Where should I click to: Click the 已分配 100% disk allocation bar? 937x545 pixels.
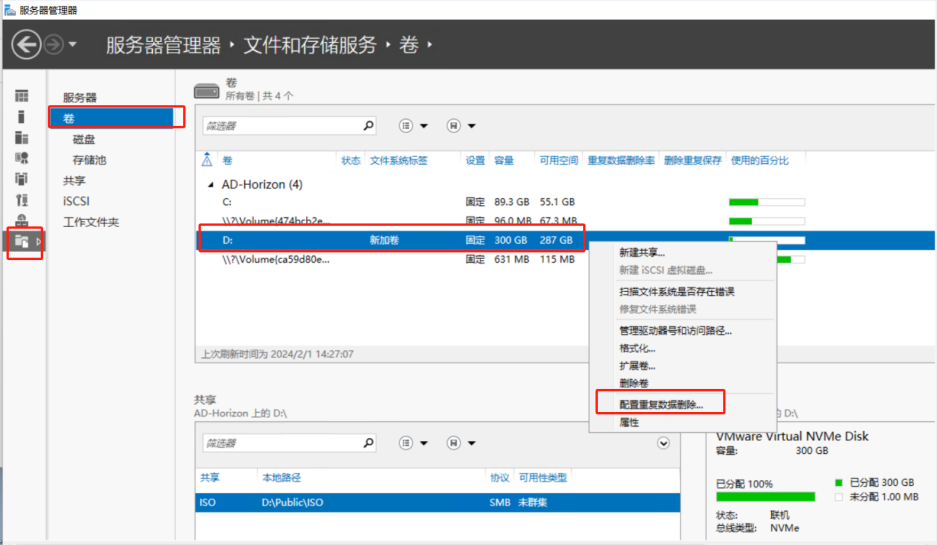point(765,497)
